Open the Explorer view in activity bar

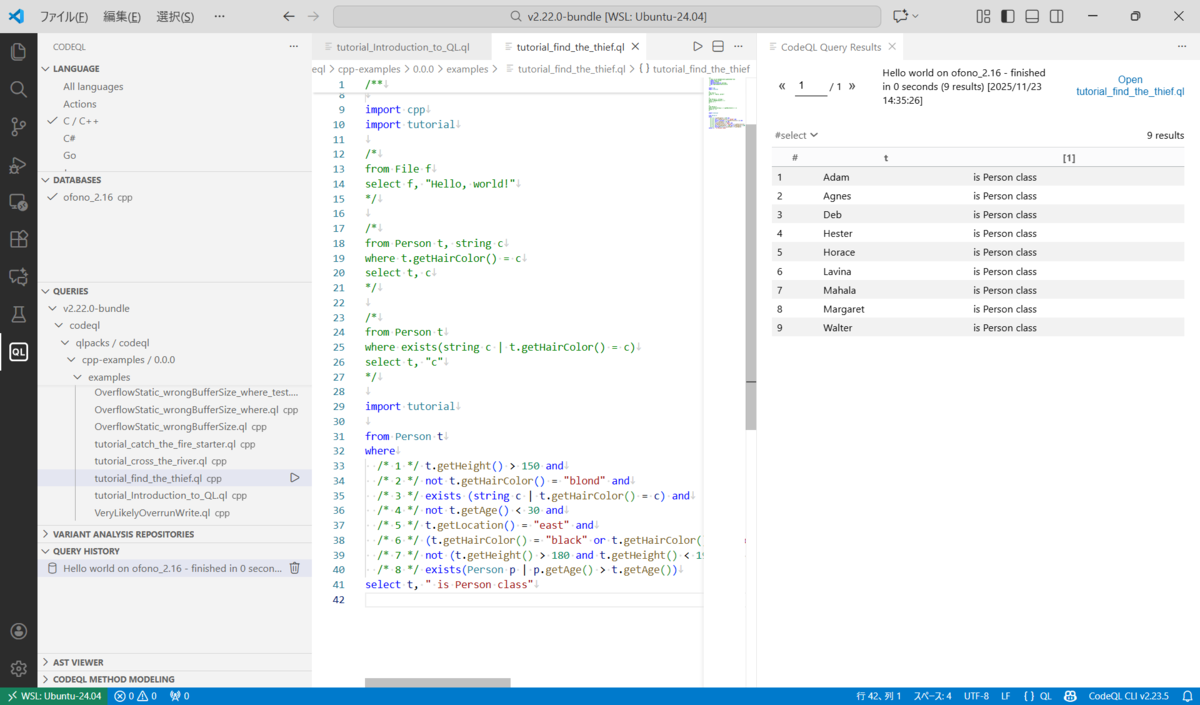pos(18,52)
